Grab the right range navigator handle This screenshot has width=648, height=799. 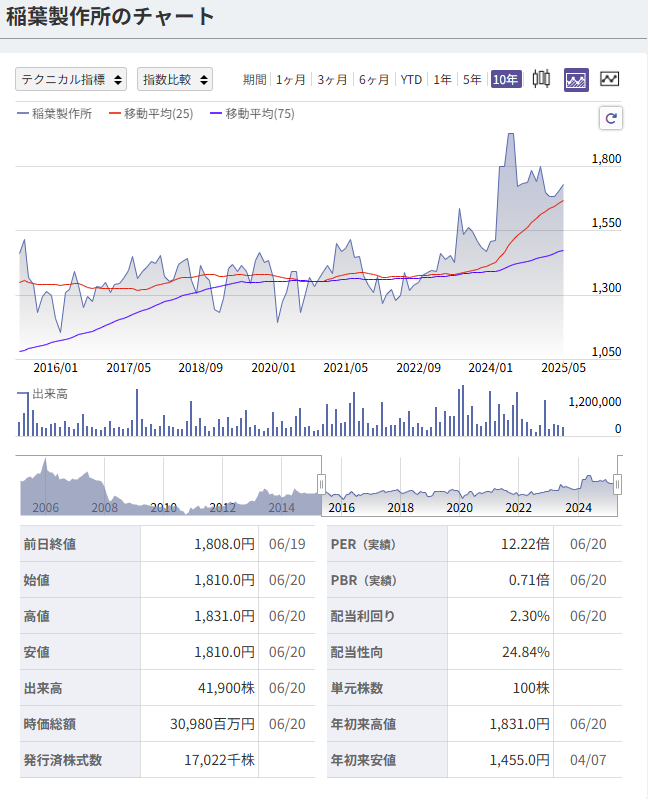617,484
